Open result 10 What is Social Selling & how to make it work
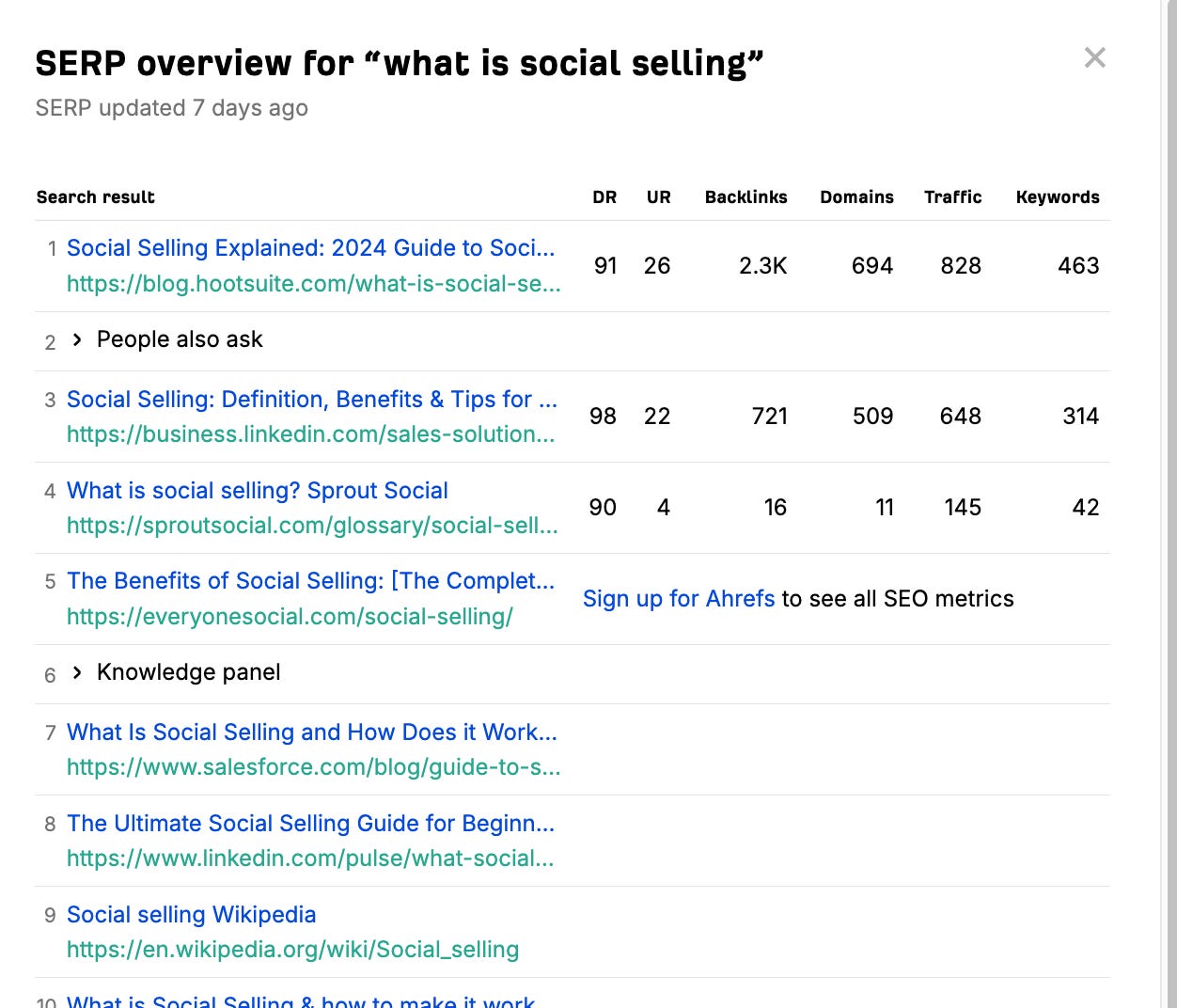The height and width of the screenshot is (1008, 1177). (301, 1000)
